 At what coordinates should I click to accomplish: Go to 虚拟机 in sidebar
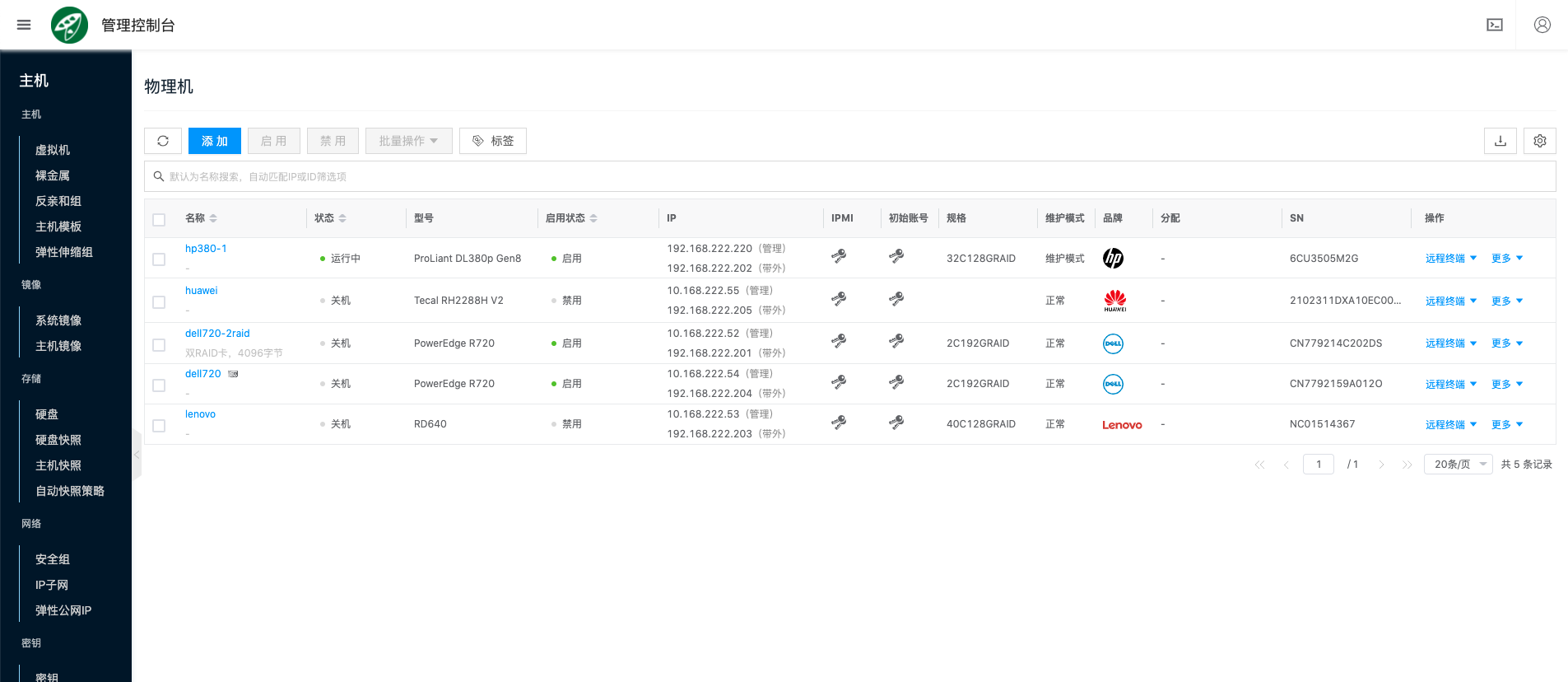(53, 150)
